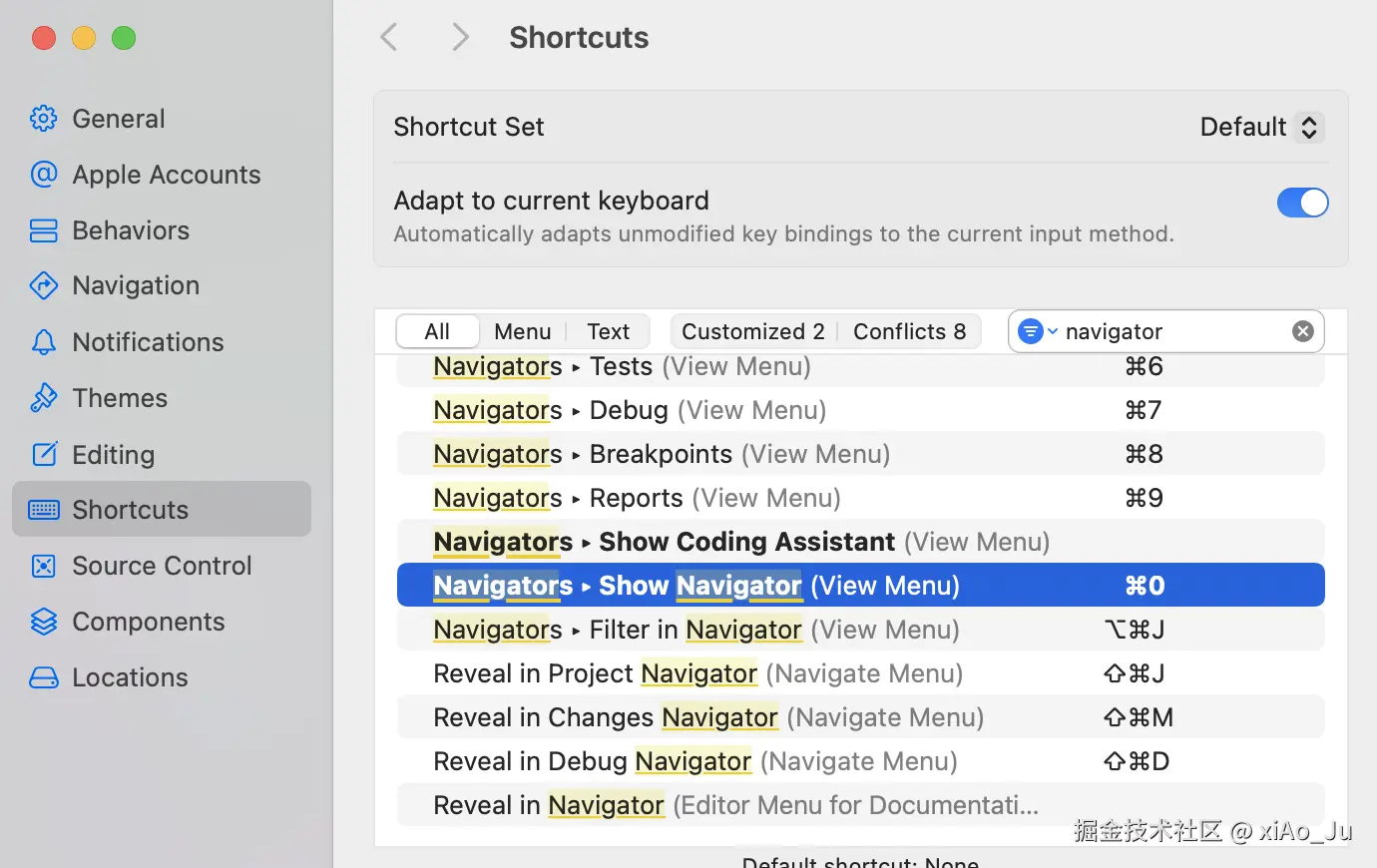The height and width of the screenshot is (868, 1377).
Task: Toggle Adapt to current keyboard switch
Action: [x=1302, y=203]
